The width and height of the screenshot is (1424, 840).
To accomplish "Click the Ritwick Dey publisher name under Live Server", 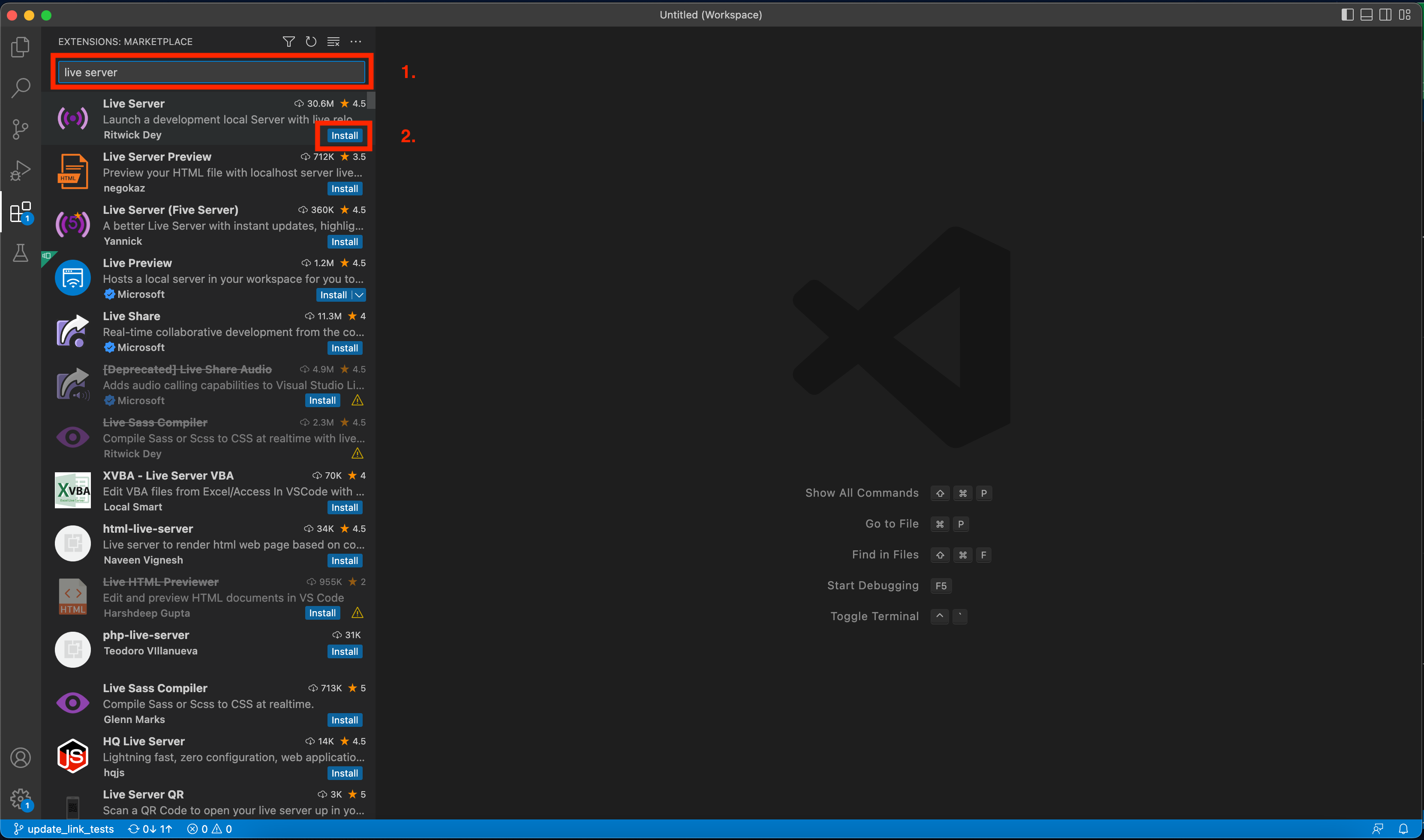I will pos(132,135).
